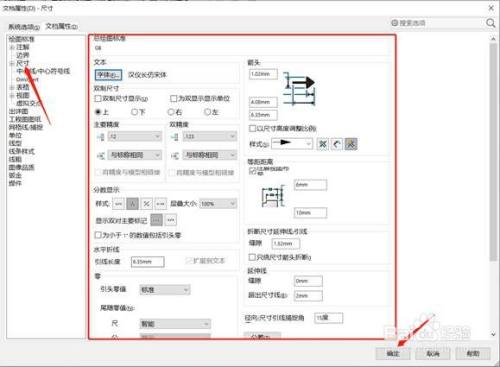Click primary tolerance precision icon
The image size is (500, 367).
pyautogui.click(x=101, y=155)
